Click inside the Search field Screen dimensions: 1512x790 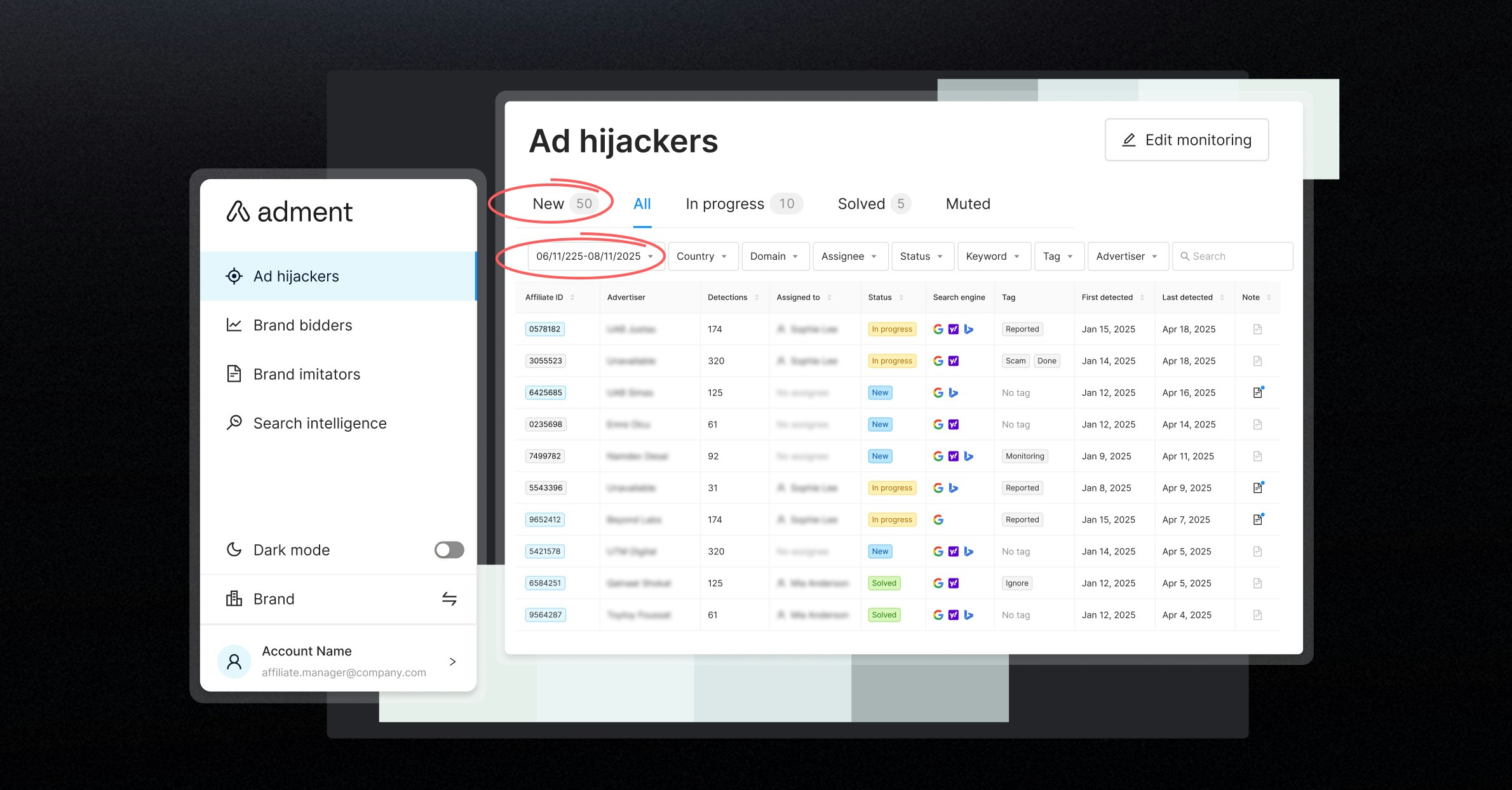tap(1232, 256)
